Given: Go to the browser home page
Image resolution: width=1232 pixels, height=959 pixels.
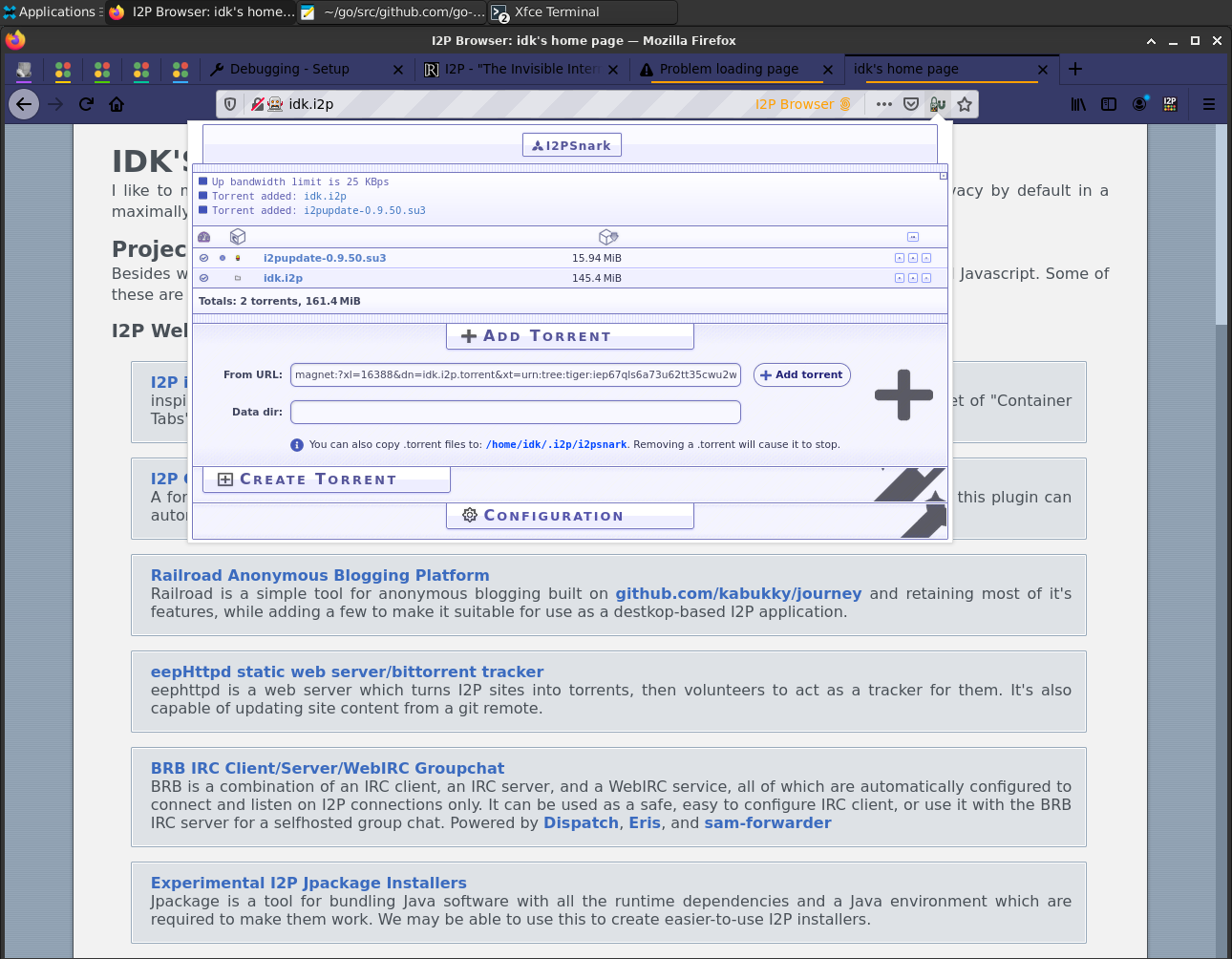Looking at the screenshot, I should coord(117,104).
